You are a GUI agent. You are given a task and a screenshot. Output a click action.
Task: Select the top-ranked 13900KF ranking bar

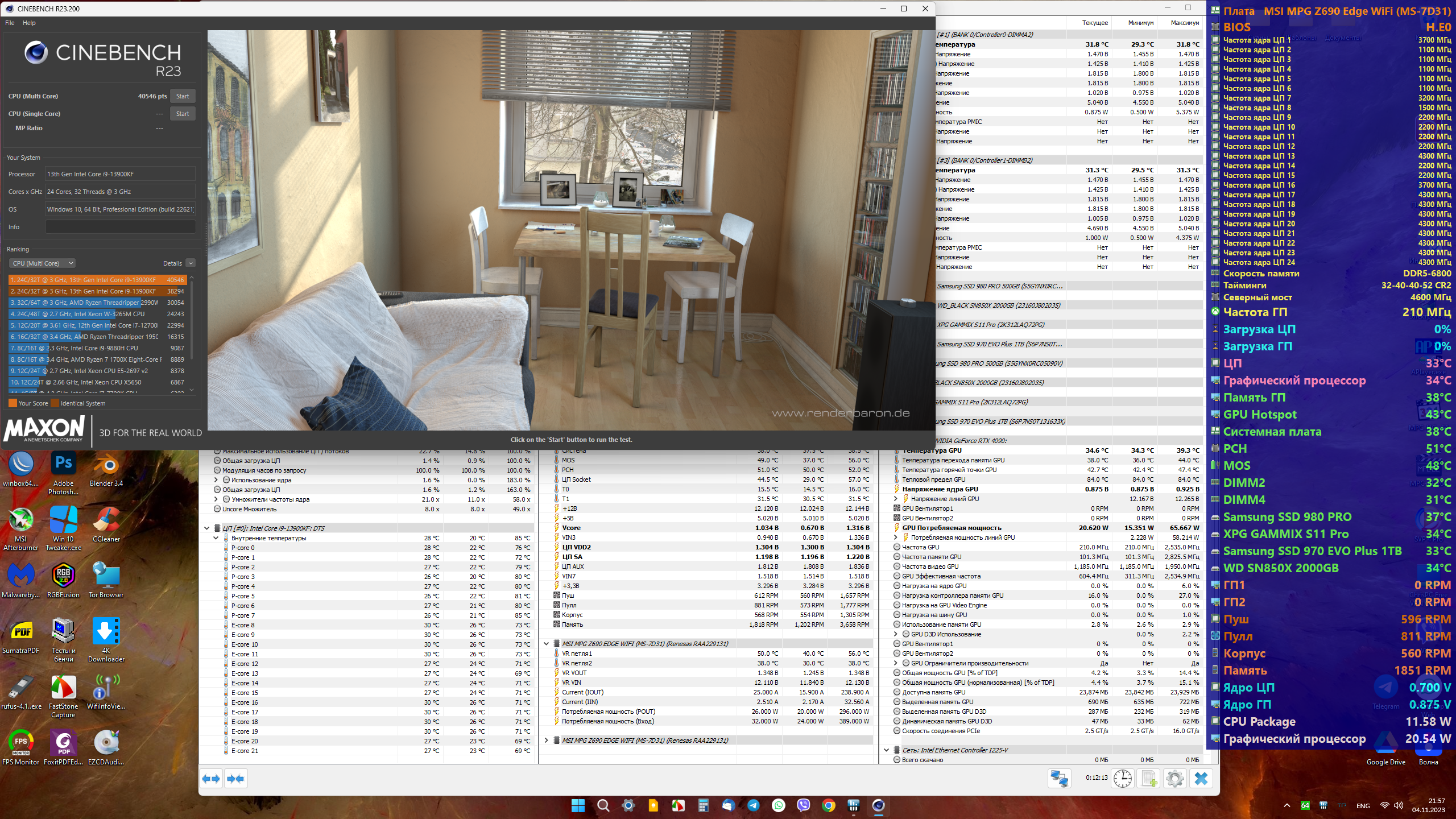click(97, 280)
